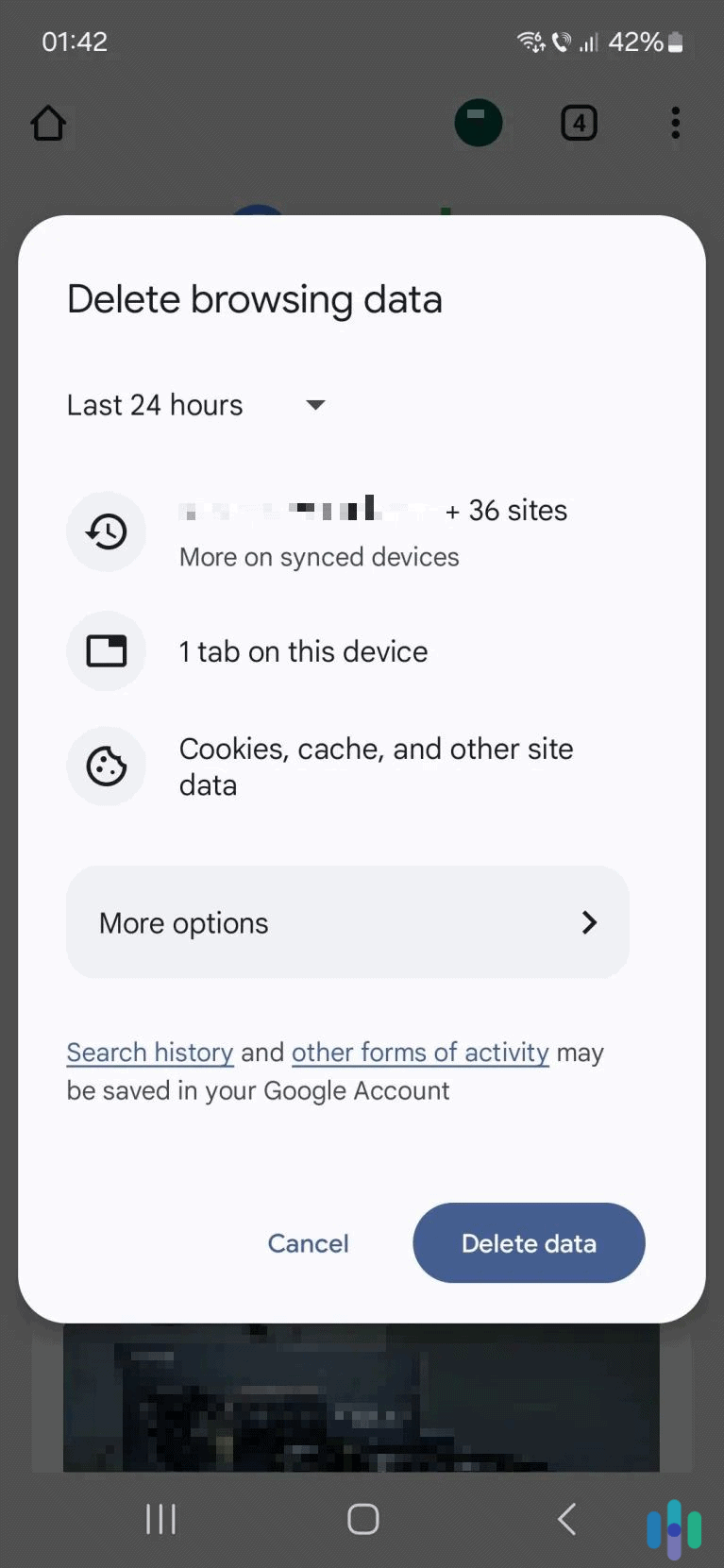724x1568 pixels.
Task: Tap the Bixby/Assistant icon in navigation bar
Action: (674, 1519)
